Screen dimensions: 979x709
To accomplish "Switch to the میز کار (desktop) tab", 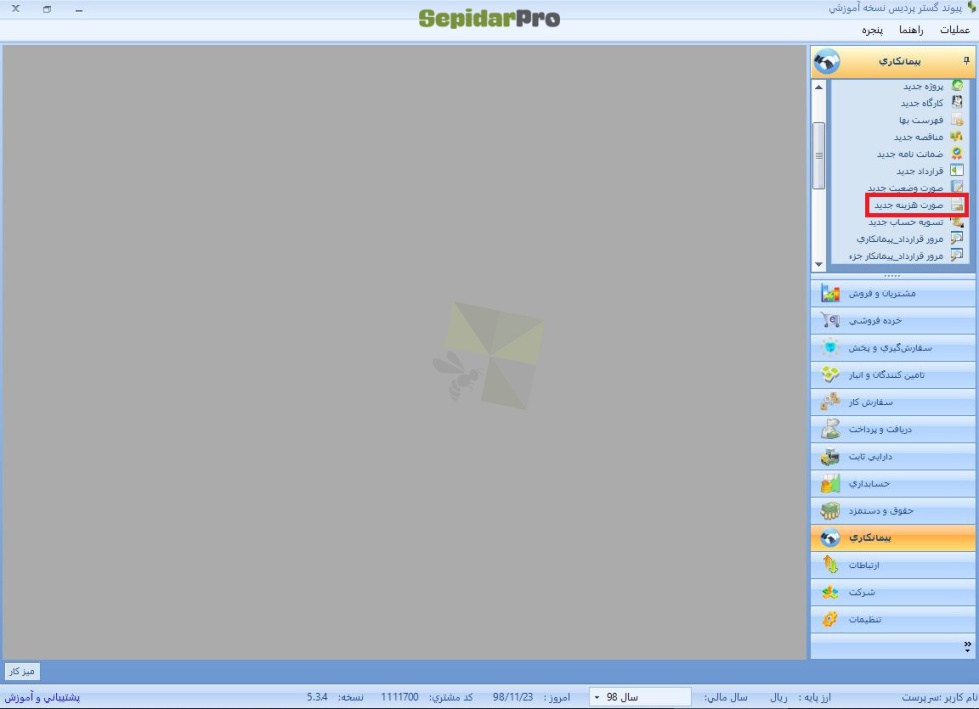I will 22,672.
